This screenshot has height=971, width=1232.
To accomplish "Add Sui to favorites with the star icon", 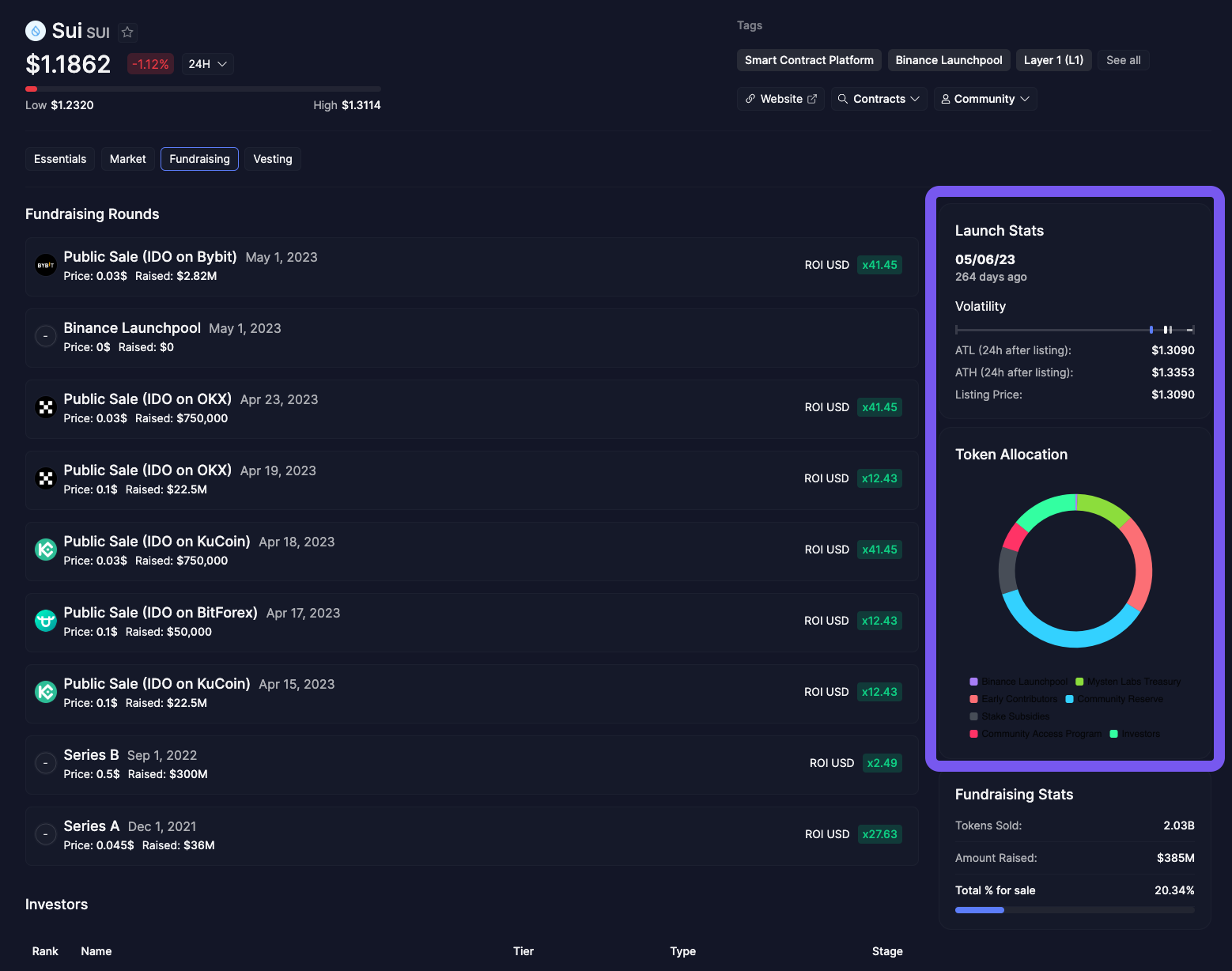I will click(x=127, y=32).
